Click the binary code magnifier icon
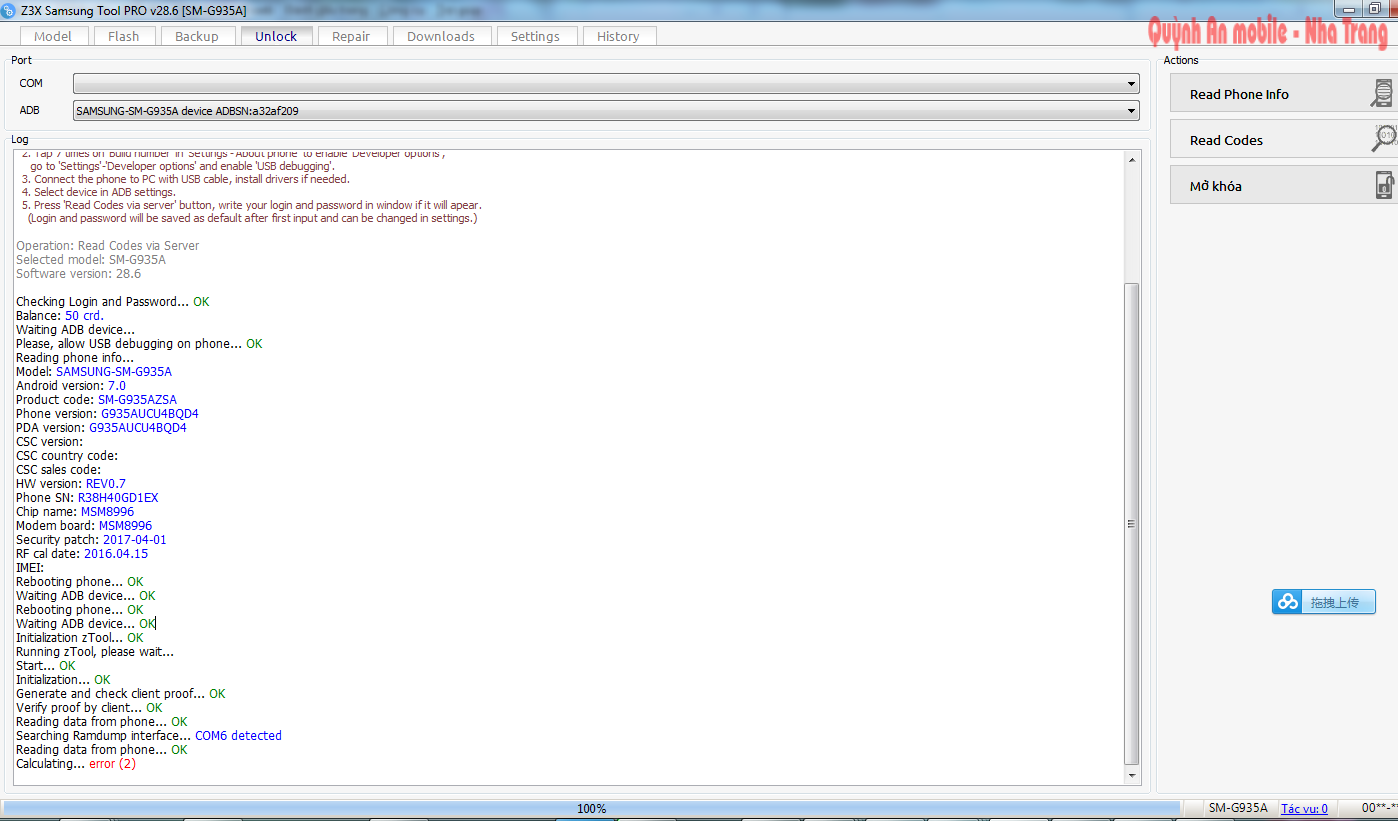The height and width of the screenshot is (821, 1398). [1383, 139]
